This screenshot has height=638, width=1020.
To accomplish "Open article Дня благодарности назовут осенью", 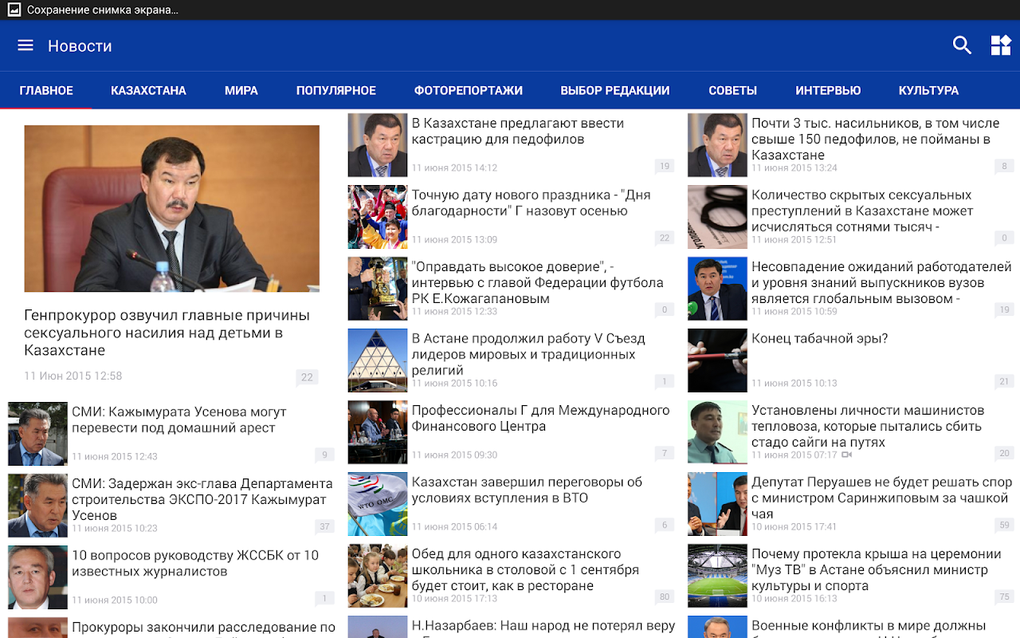I will 531,202.
